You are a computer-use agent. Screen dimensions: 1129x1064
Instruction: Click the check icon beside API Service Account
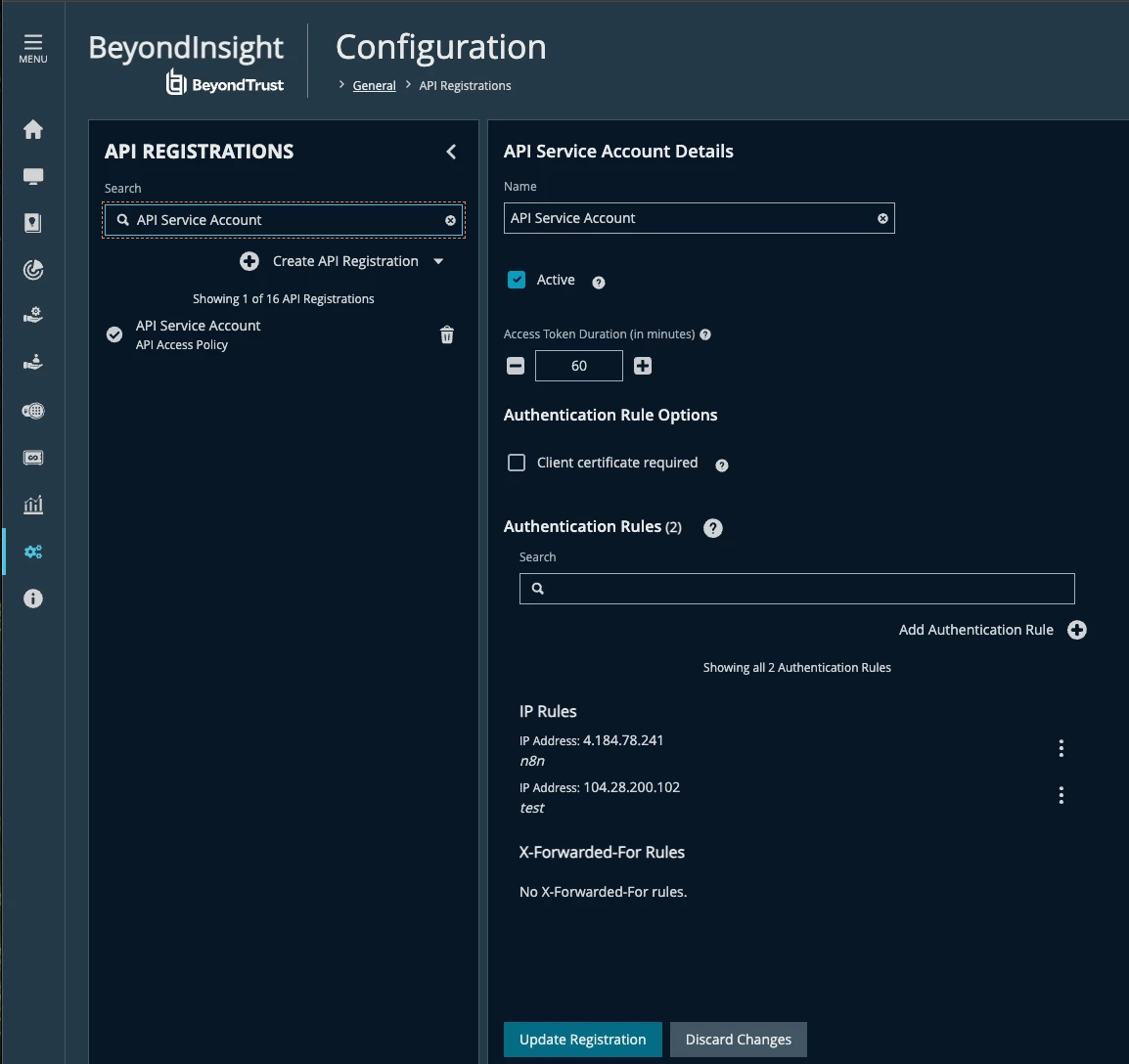tap(114, 334)
